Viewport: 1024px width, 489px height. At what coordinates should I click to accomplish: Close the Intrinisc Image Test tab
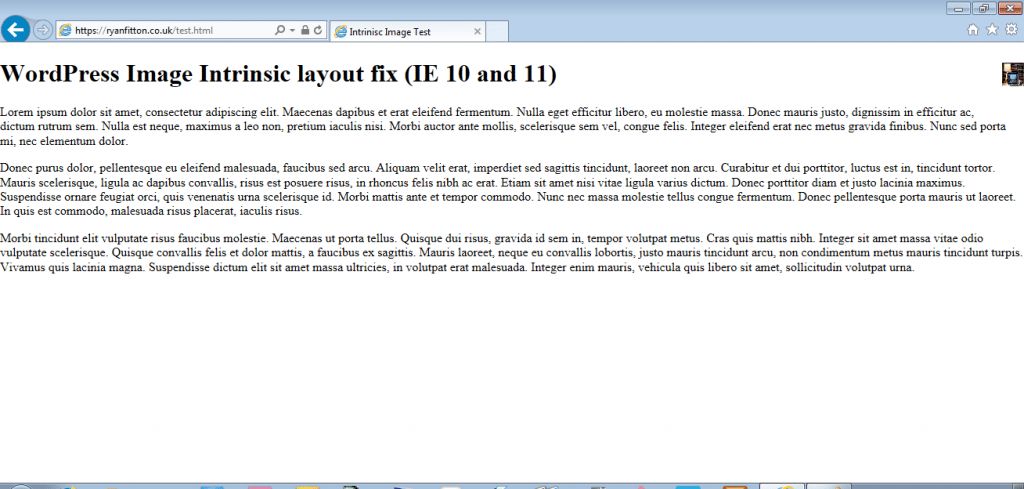(477, 32)
